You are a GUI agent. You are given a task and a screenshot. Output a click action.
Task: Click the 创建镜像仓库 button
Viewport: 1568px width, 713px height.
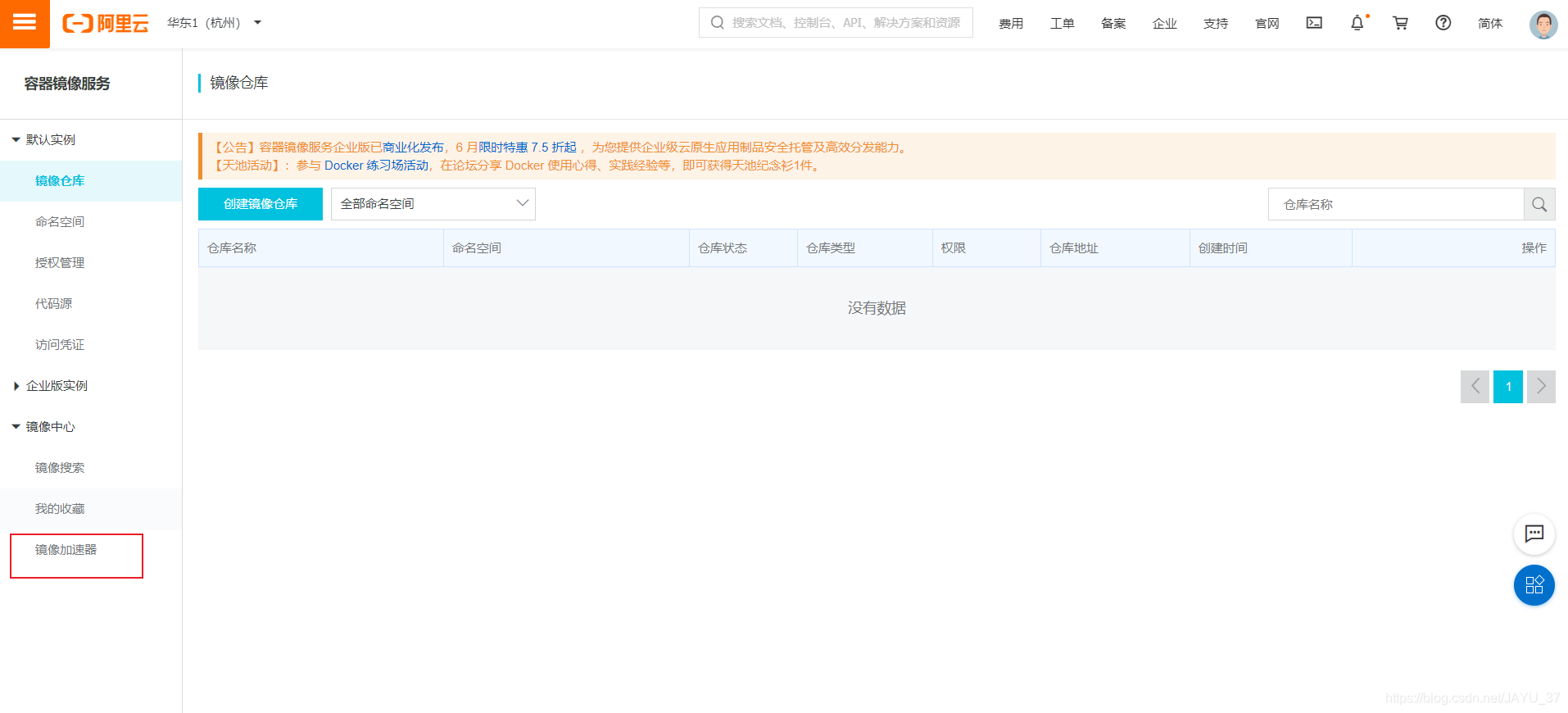[x=261, y=204]
